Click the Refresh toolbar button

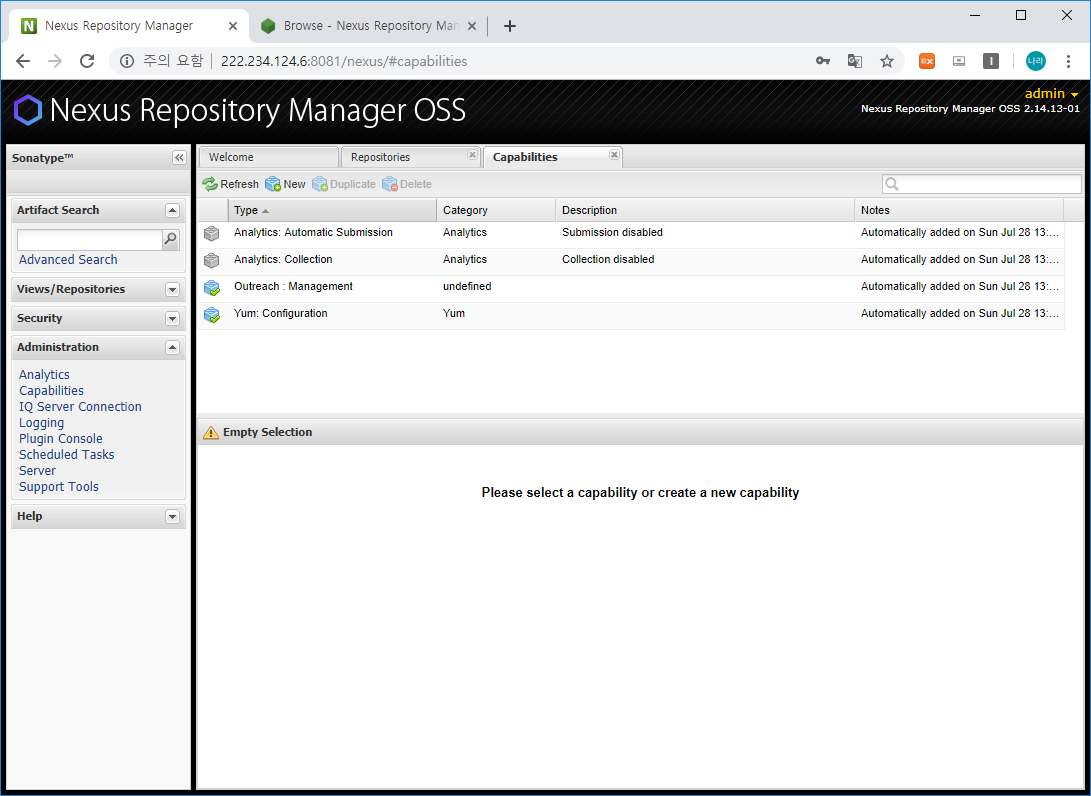[230, 184]
